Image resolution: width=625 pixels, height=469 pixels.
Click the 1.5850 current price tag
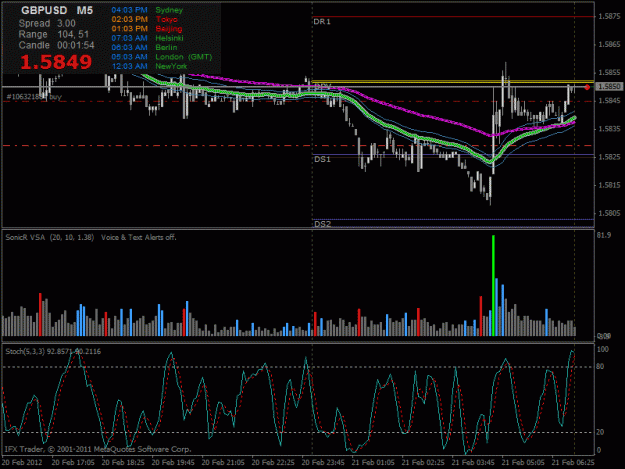(x=609, y=86)
